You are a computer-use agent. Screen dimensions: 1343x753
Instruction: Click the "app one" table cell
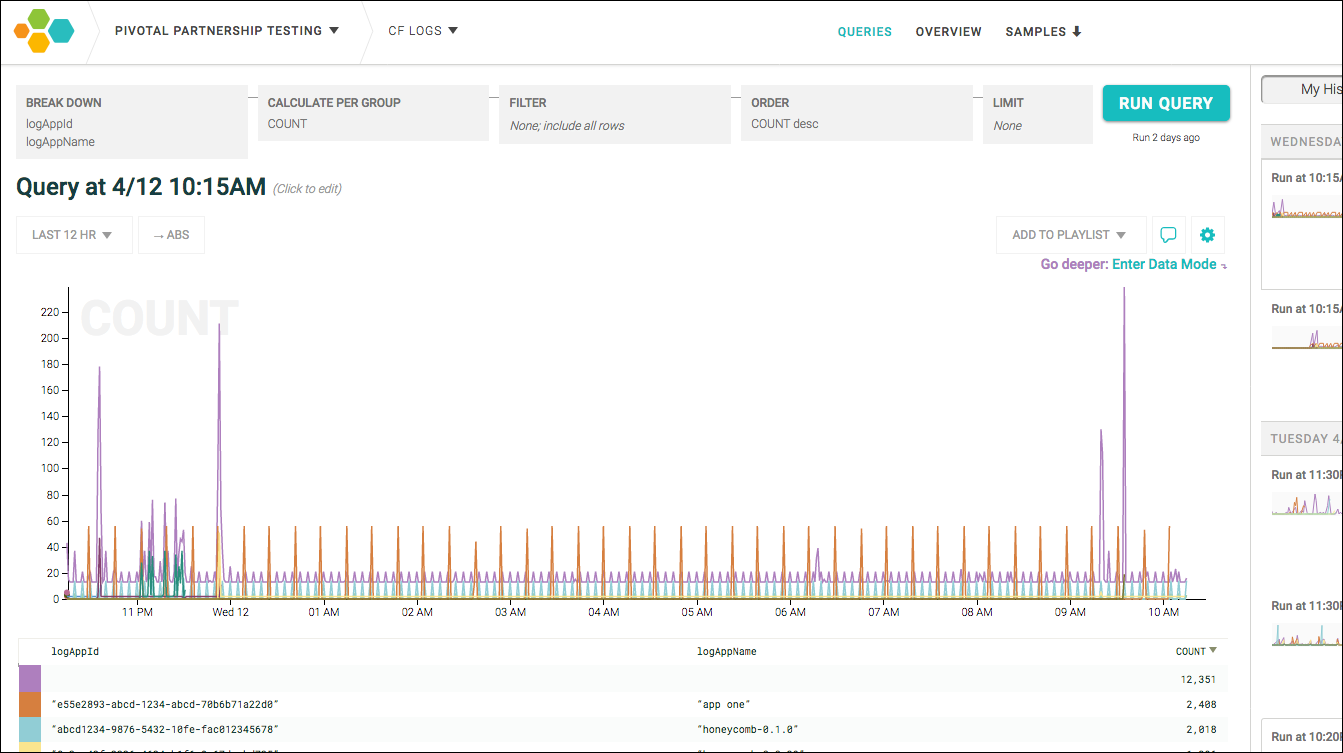click(x=726, y=704)
